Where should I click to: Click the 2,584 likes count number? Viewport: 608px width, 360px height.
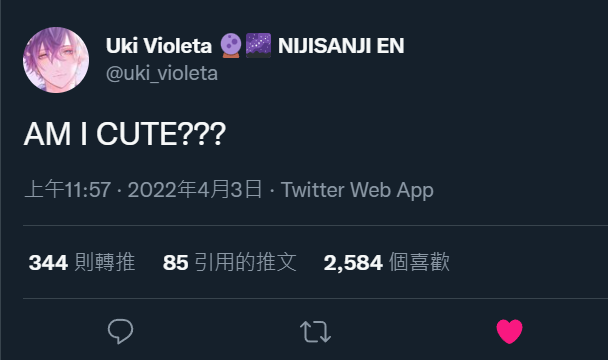(x=353, y=263)
